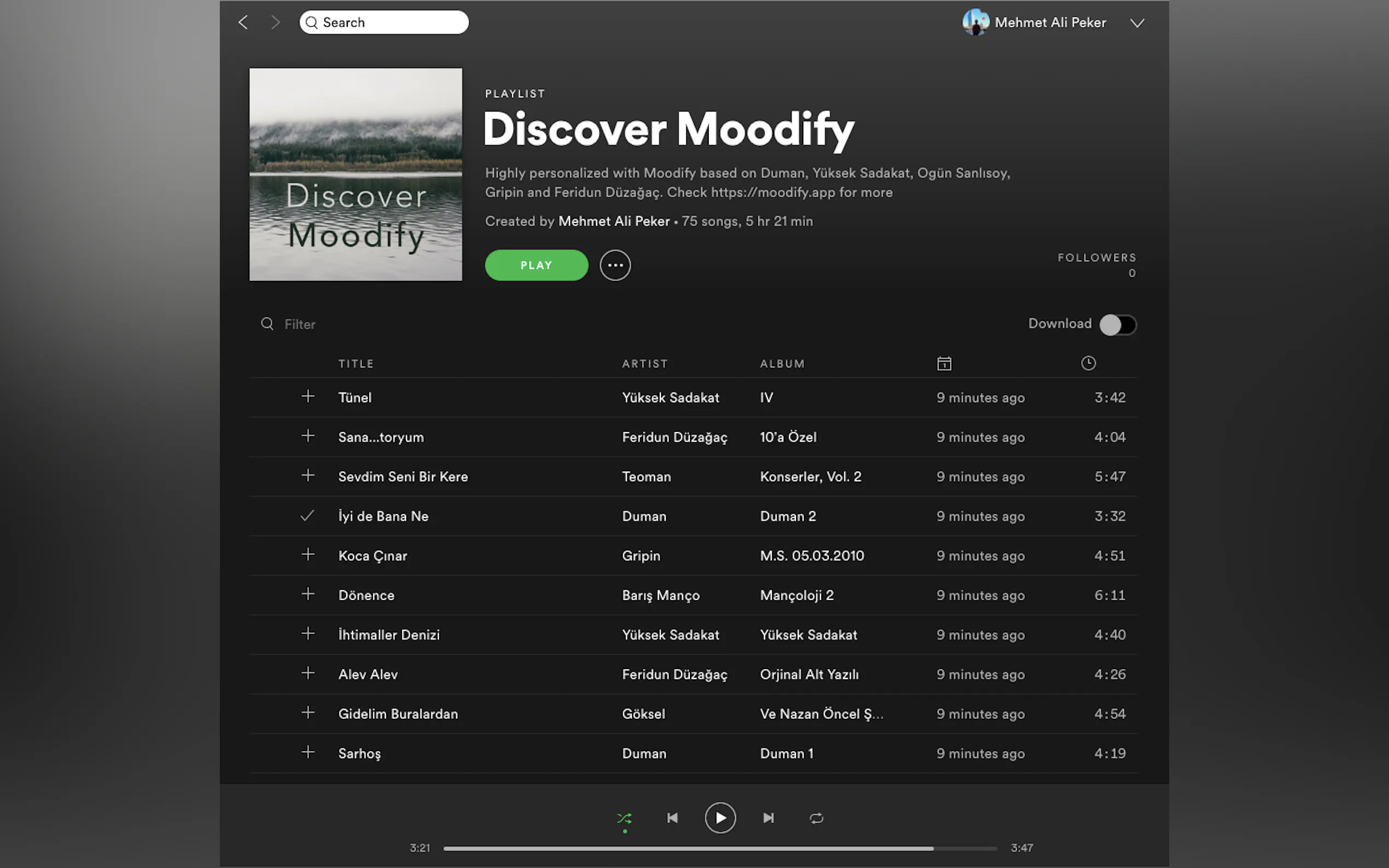The height and width of the screenshot is (868, 1389).
Task: Open the three-dots more options button
Action: coord(615,265)
